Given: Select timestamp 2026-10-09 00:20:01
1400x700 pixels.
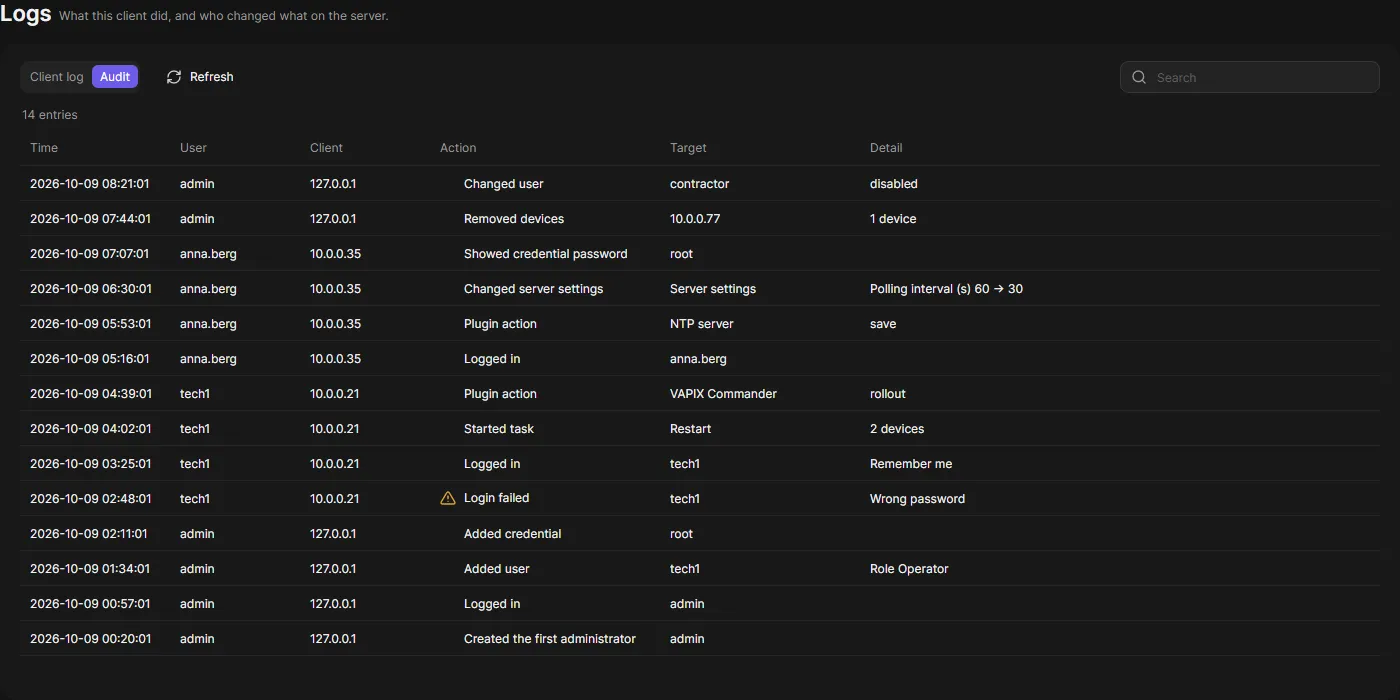Looking at the screenshot, I should pos(91,639).
